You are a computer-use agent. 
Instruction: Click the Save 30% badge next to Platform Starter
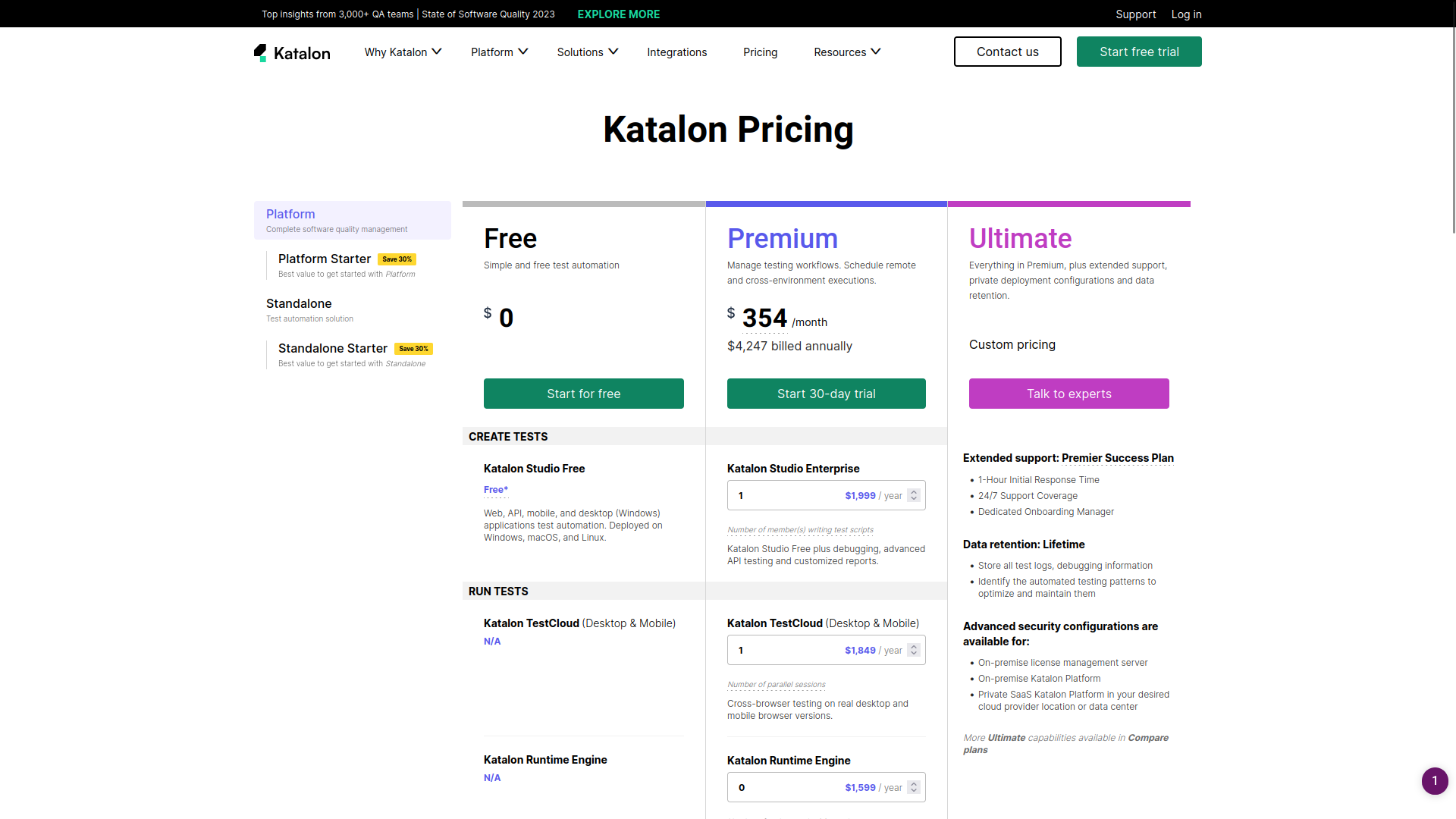[x=397, y=259]
